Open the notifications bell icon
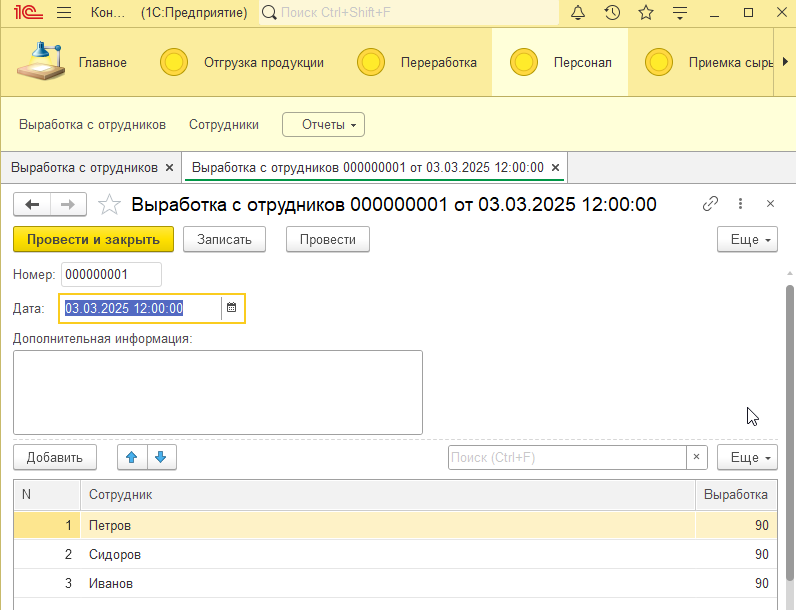 point(578,13)
